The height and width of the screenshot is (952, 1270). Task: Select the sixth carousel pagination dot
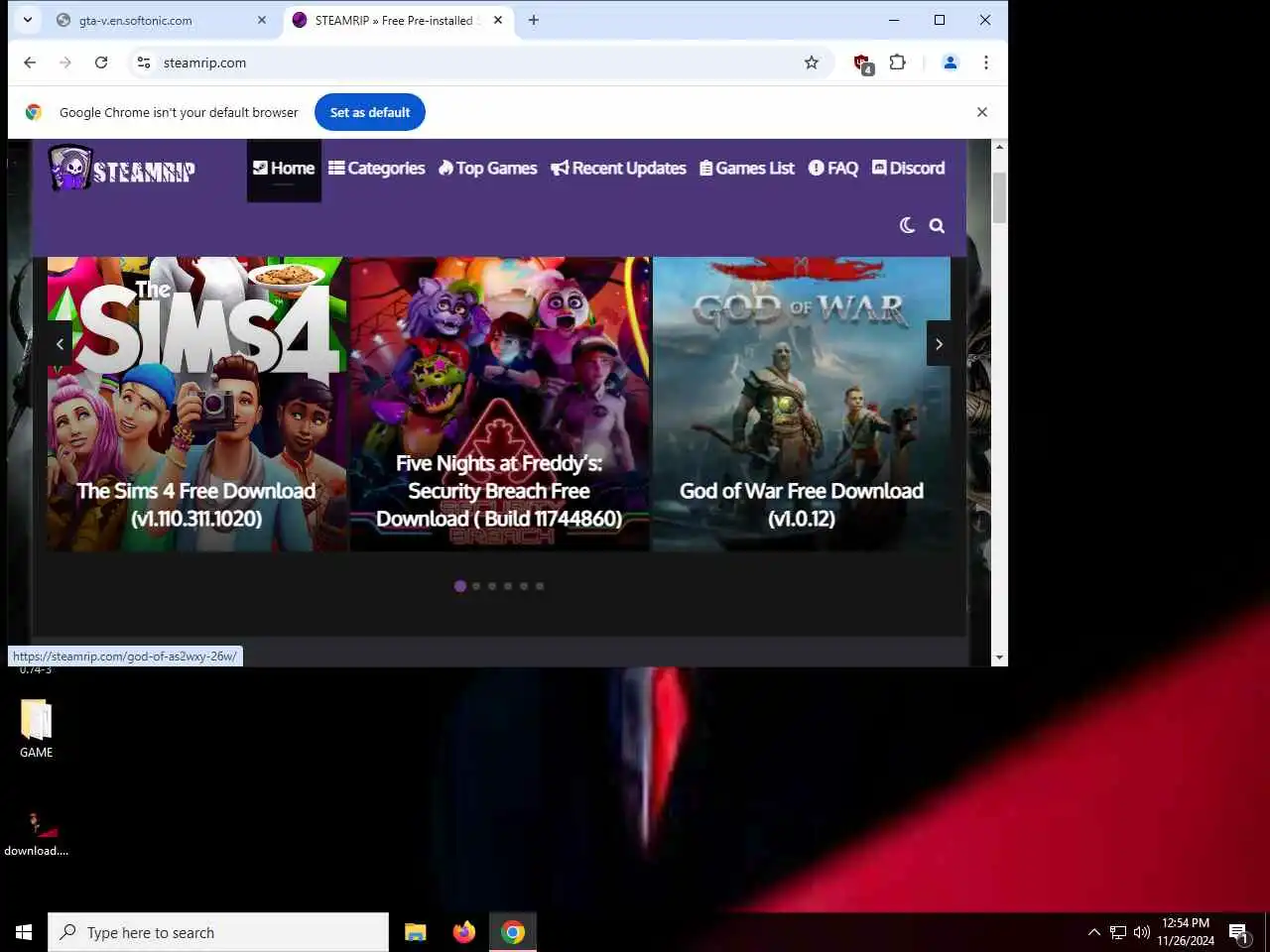pos(540,586)
